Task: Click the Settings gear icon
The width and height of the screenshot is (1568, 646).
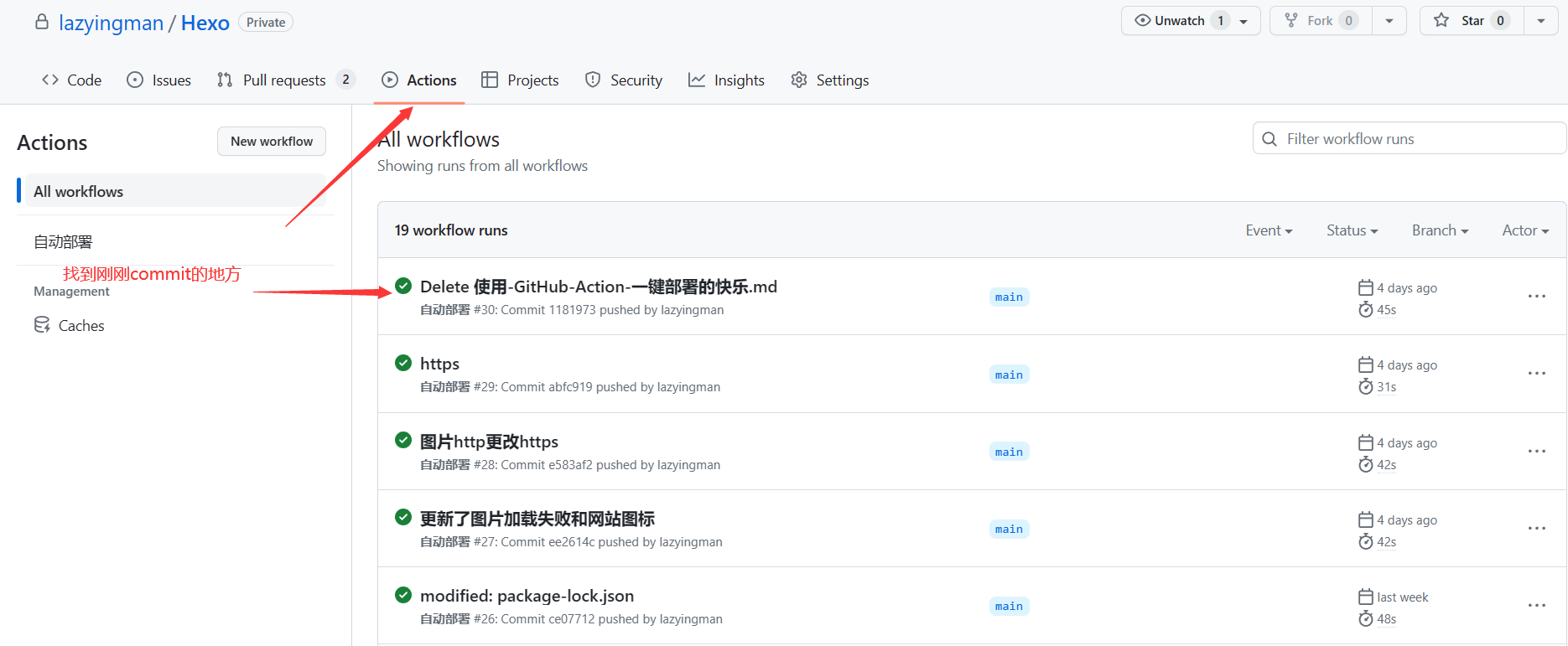Action: coord(799,80)
